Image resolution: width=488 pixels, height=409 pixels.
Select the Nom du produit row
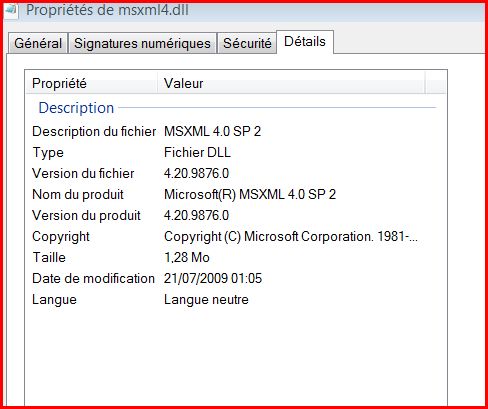(235, 194)
